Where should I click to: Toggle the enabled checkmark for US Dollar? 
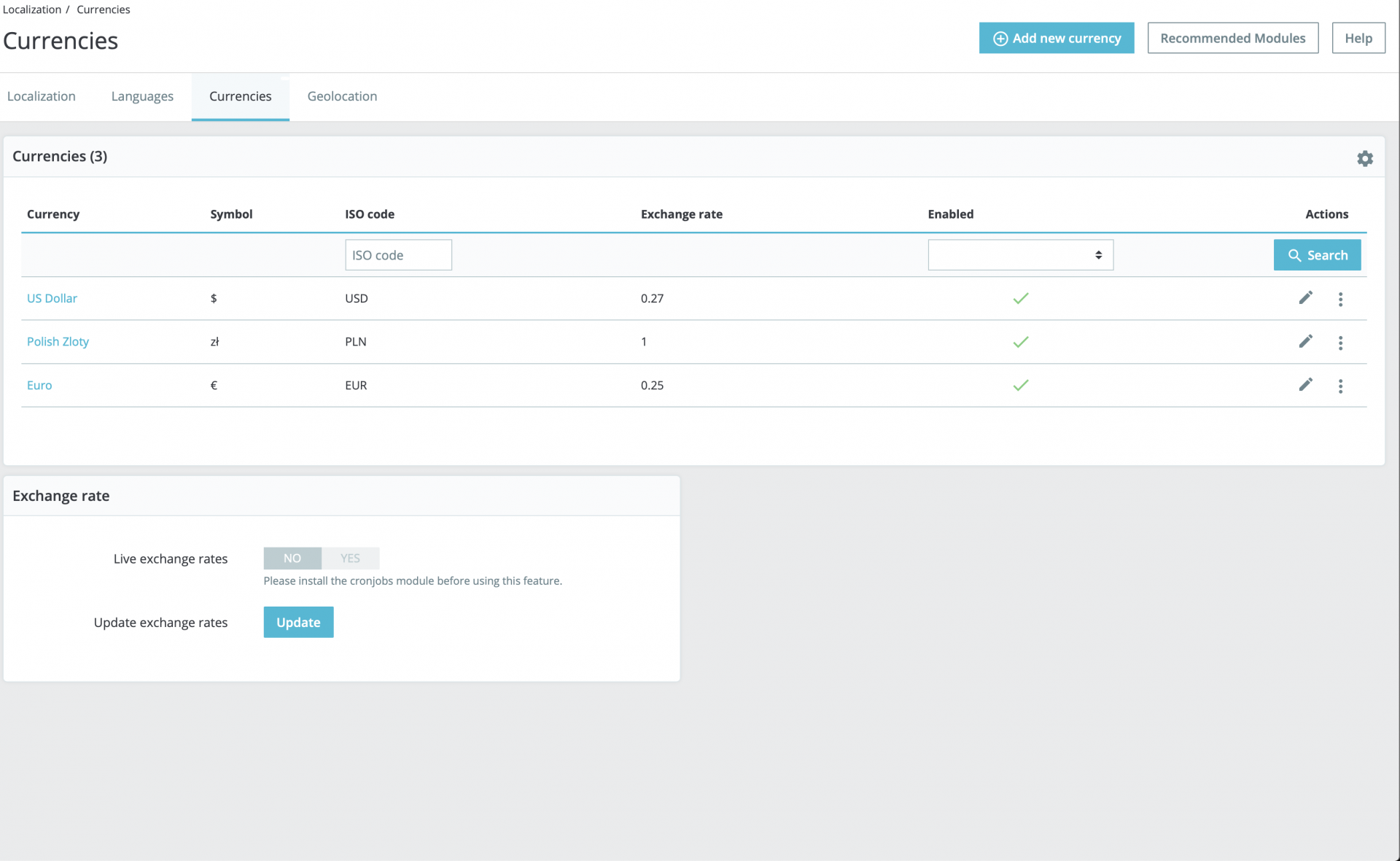coord(1020,298)
